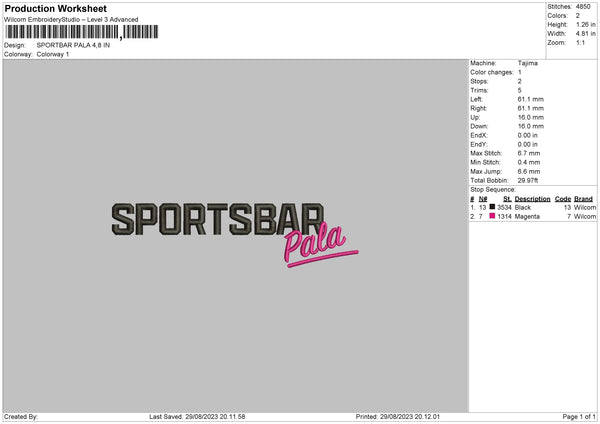Click the "Created By:" footer label
The height and width of the screenshot is (424, 600).
(21, 417)
